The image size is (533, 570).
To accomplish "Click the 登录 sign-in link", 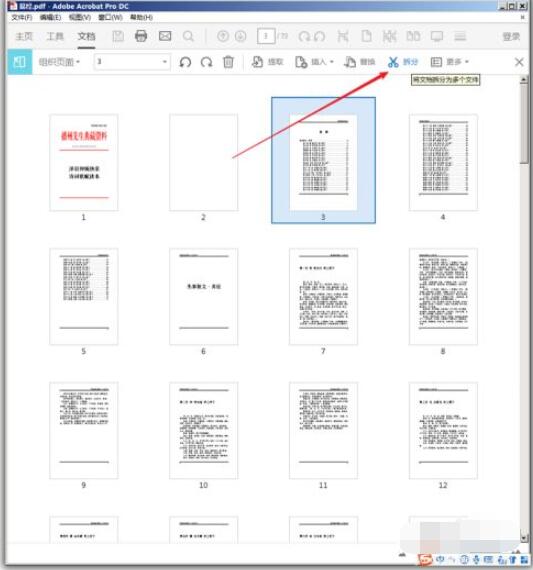I will (511, 36).
